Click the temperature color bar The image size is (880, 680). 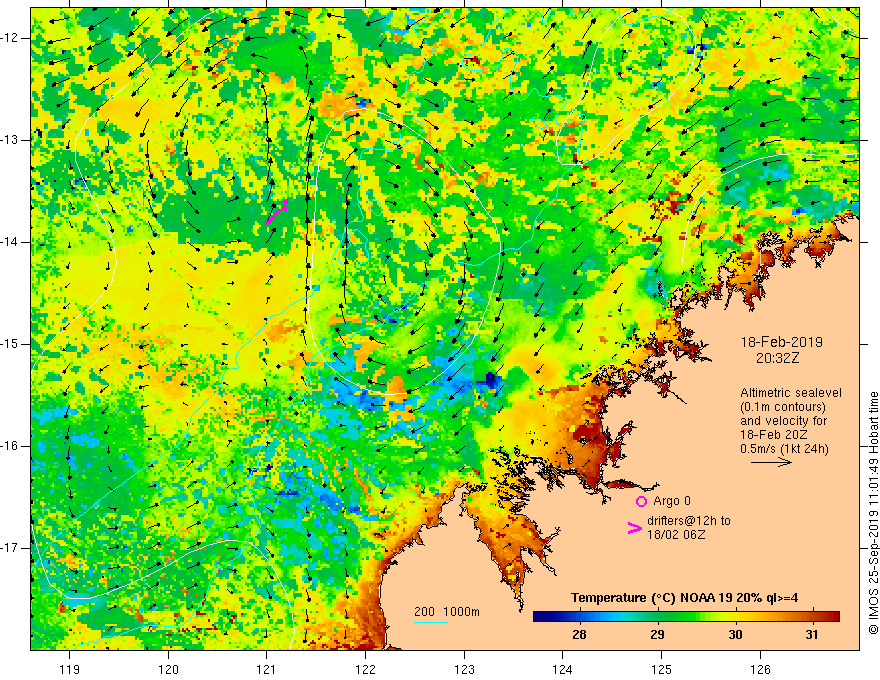tap(686, 617)
